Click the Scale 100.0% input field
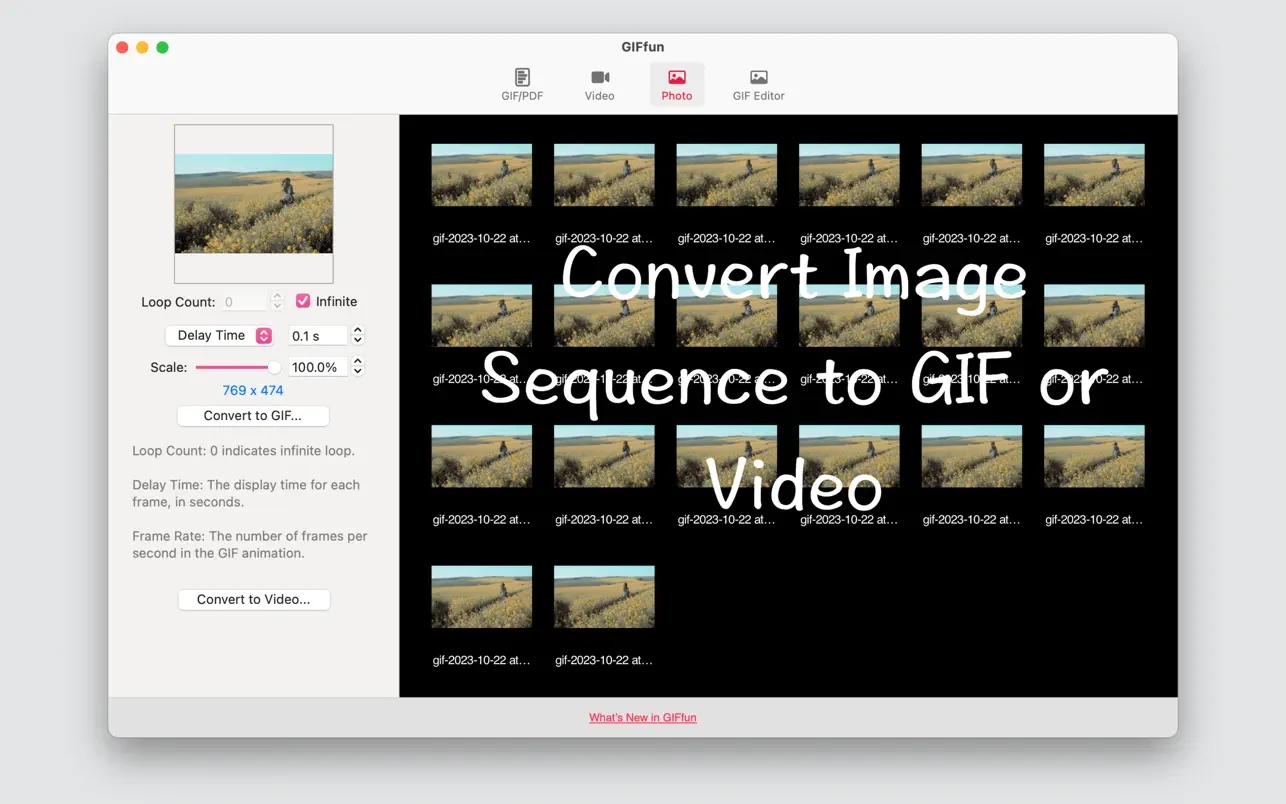The image size is (1286, 804). tap(317, 367)
